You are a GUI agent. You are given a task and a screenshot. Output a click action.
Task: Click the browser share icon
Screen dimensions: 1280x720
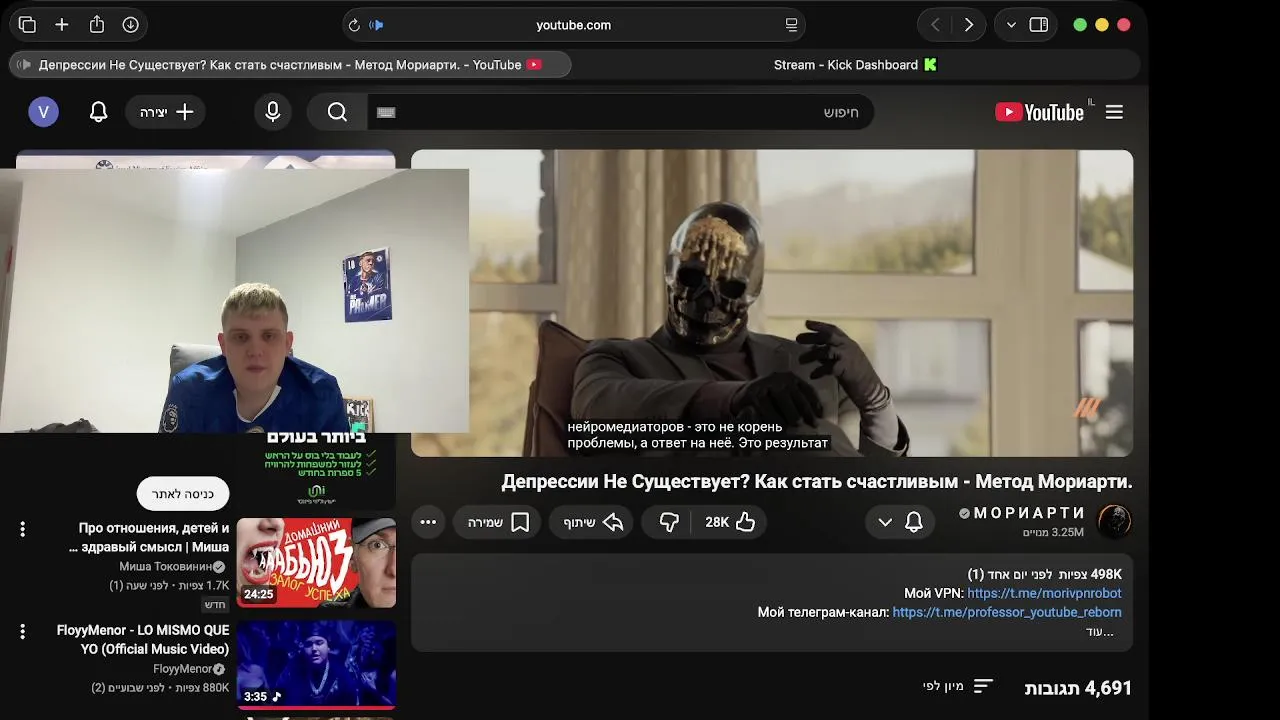pos(97,25)
